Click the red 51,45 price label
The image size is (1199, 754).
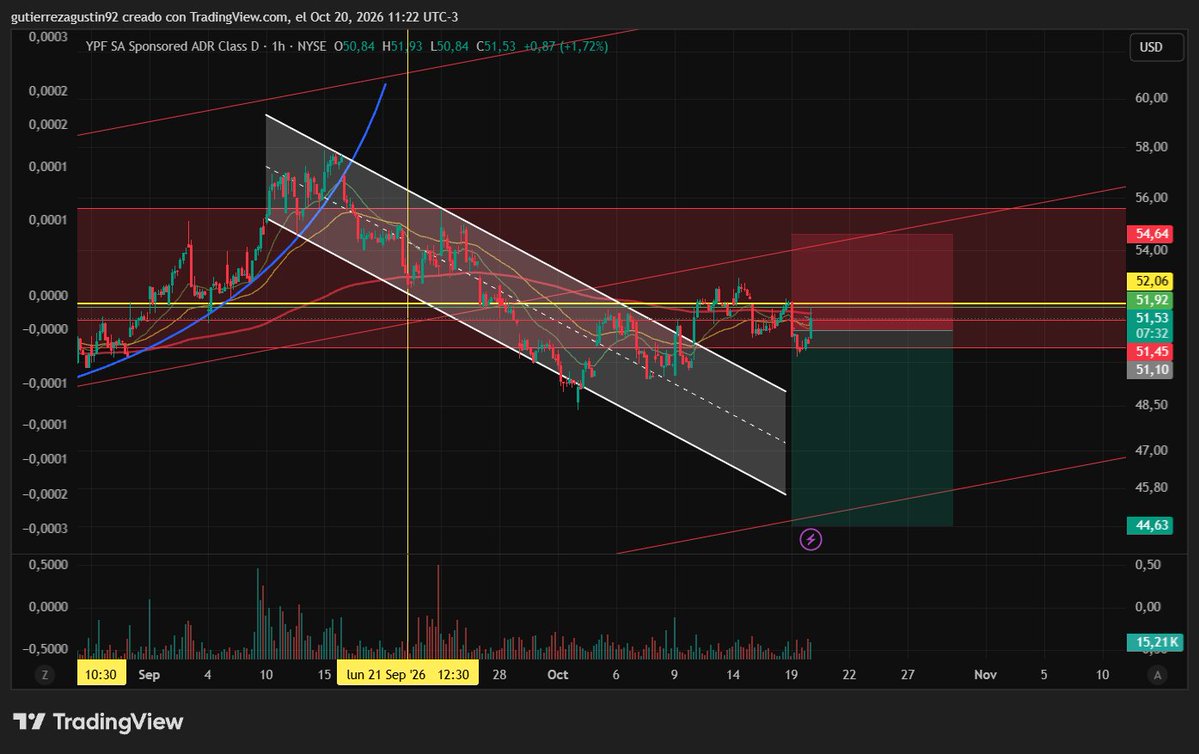1152,352
